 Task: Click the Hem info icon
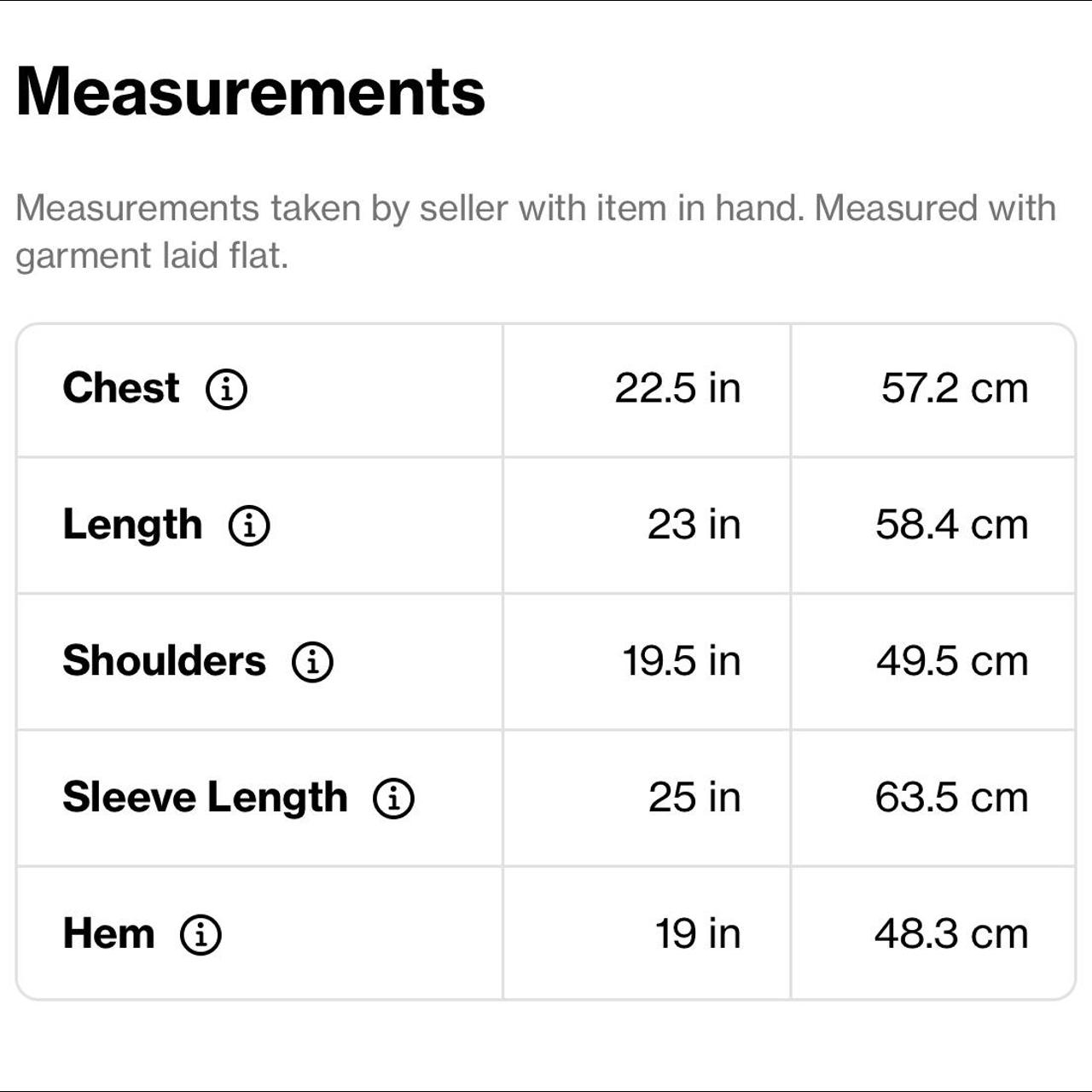pyautogui.click(x=200, y=934)
